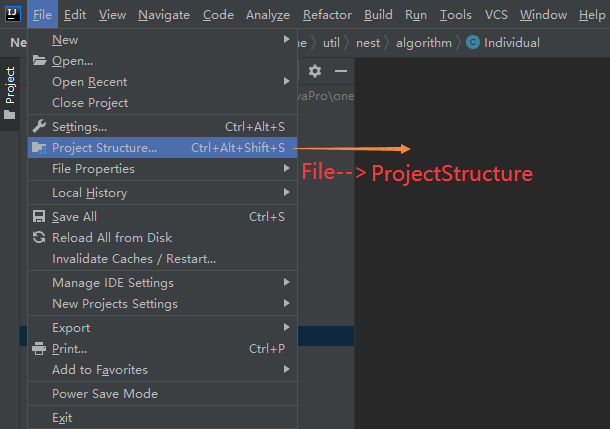
Task: Click the Open folder icon
Action: point(39,61)
